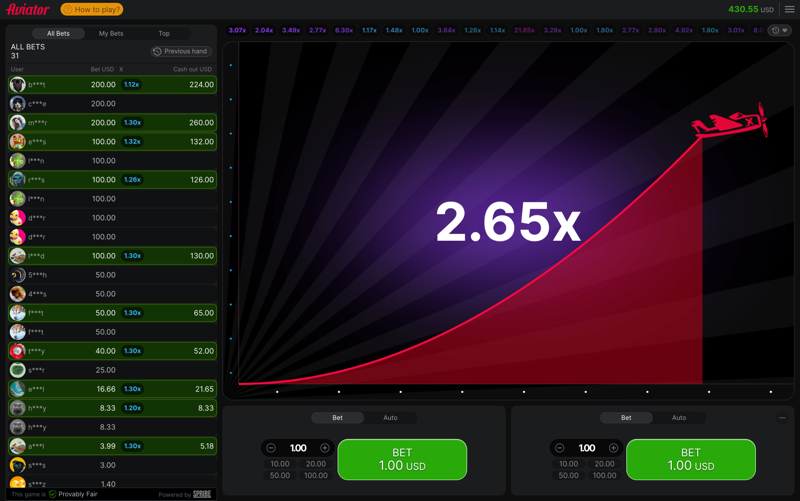Click the red airplane on the graph
Image resolution: width=800 pixels, height=501 pixels.
pyautogui.click(x=732, y=122)
